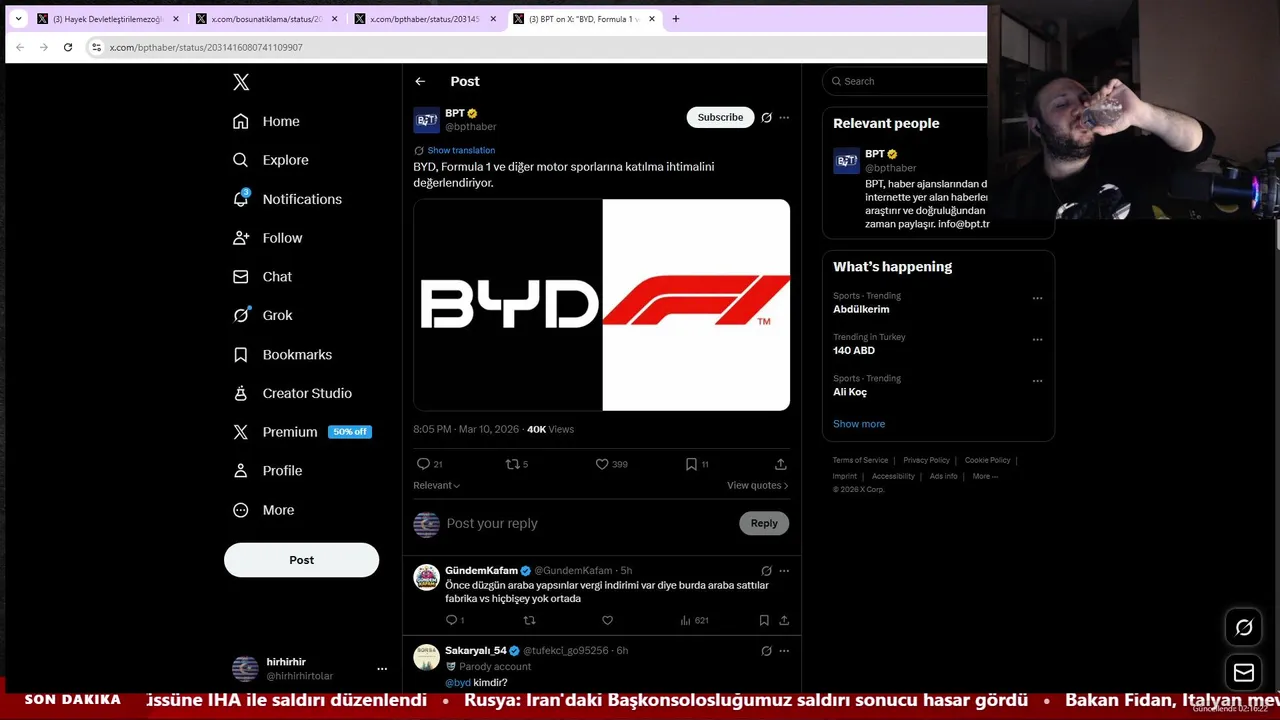The width and height of the screenshot is (1280, 720).
Task: Open more options on BPT post
Action: click(x=784, y=117)
